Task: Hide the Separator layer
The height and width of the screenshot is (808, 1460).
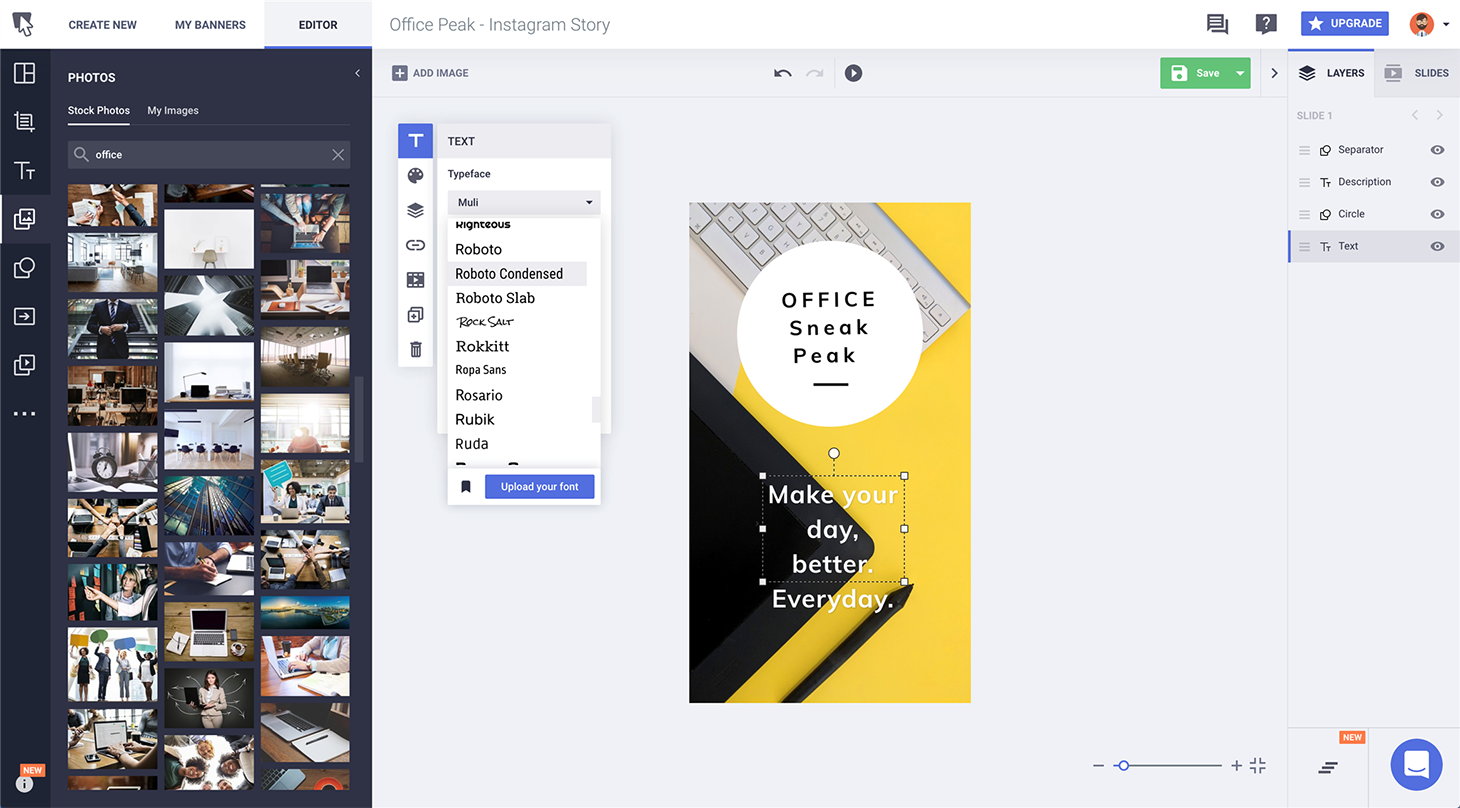Action: tap(1437, 150)
